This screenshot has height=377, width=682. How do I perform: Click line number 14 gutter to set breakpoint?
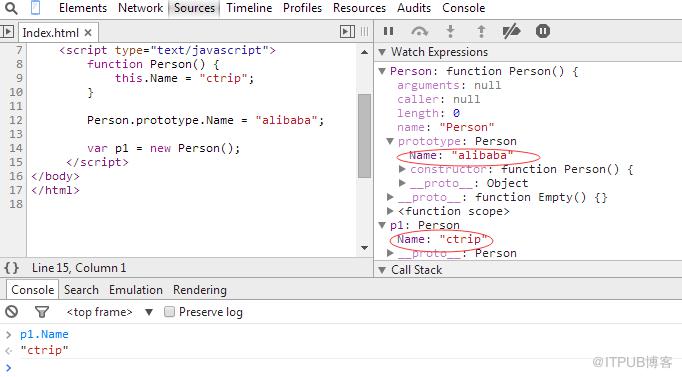(16, 148)
